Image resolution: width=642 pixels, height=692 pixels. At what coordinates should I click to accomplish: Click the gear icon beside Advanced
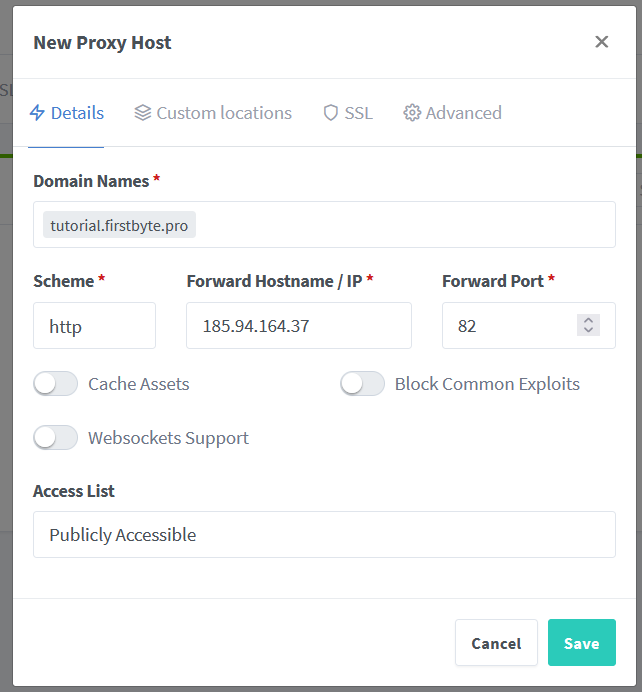click(412, 113)
